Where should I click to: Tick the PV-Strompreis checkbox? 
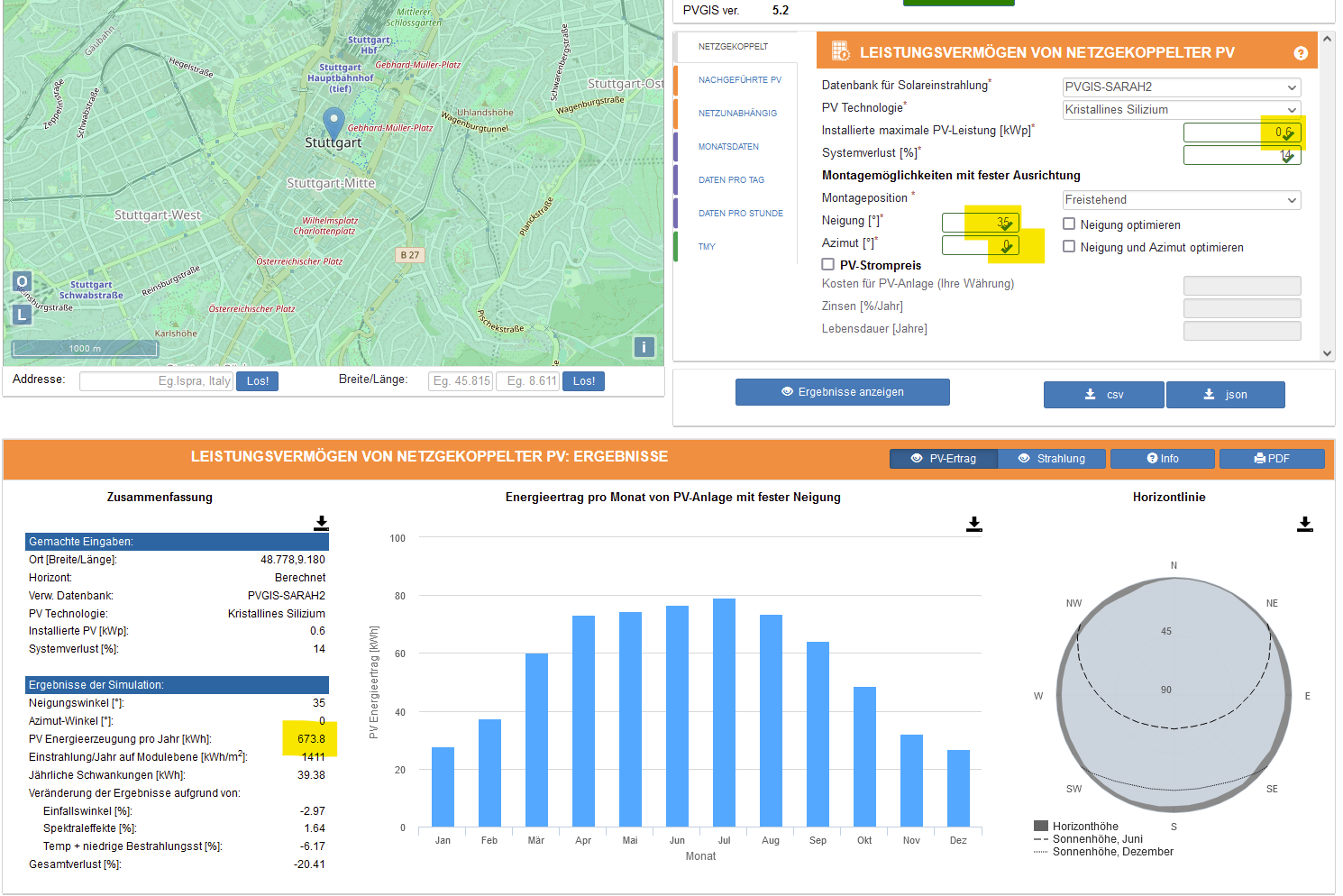827,264
